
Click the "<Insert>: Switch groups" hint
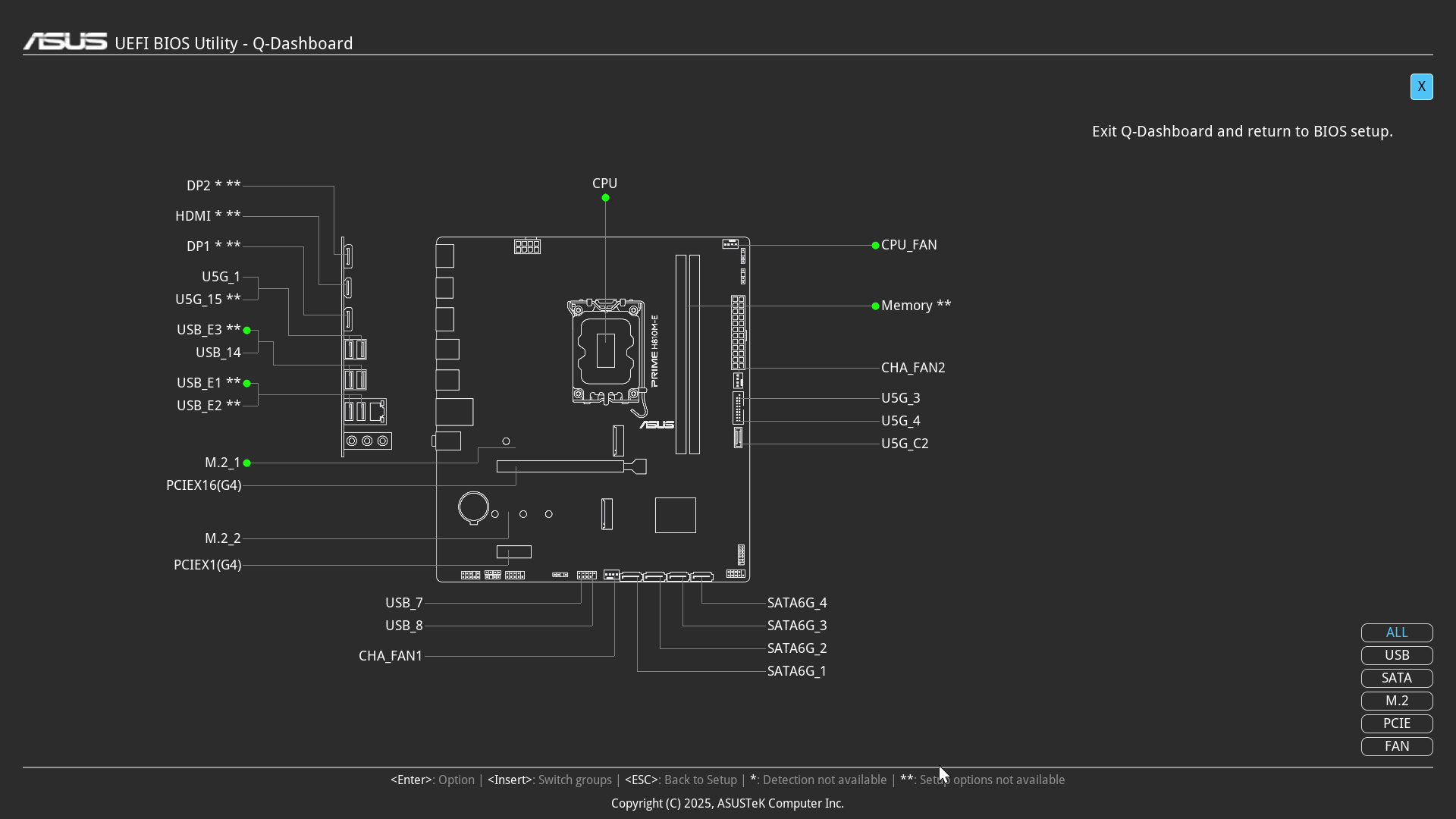click(x=550, y=780)
